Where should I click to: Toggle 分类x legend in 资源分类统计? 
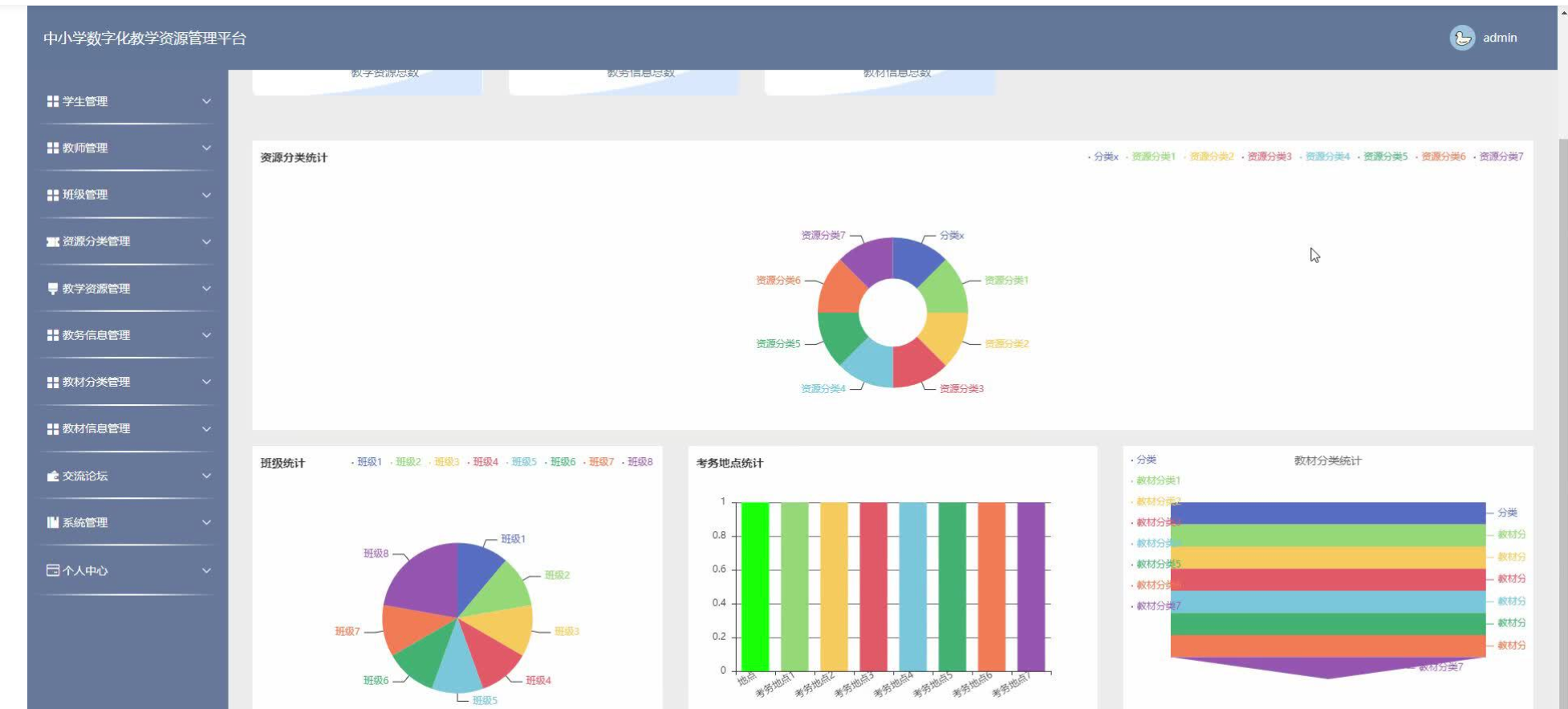(x=1103, y=156)
